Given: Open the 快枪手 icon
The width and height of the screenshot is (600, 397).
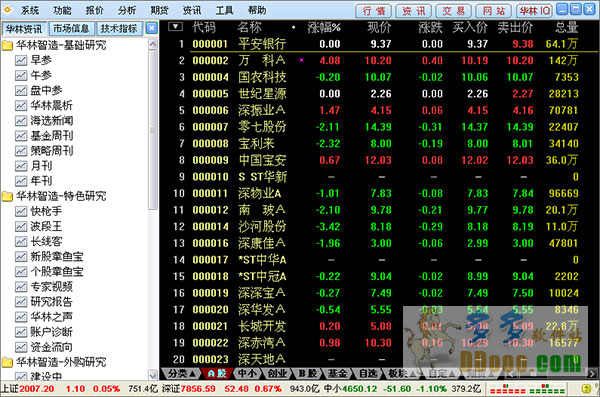Looking at the screenshot, I should (21, 211).
